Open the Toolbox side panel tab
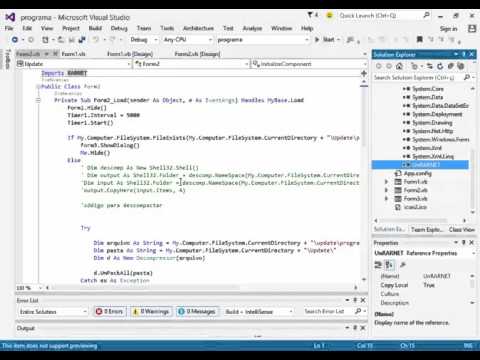The image size is (480, 360). point(7,59)
